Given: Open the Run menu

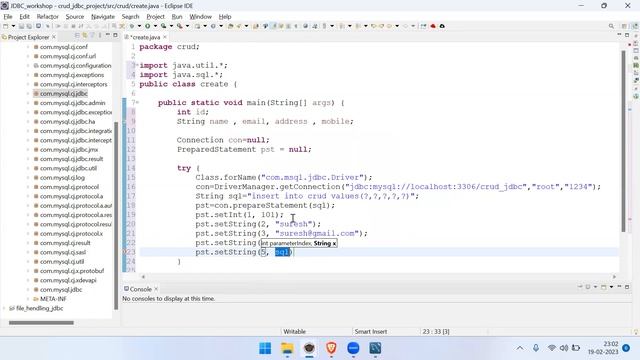Looking at the screenshot, I should point(177,17).
